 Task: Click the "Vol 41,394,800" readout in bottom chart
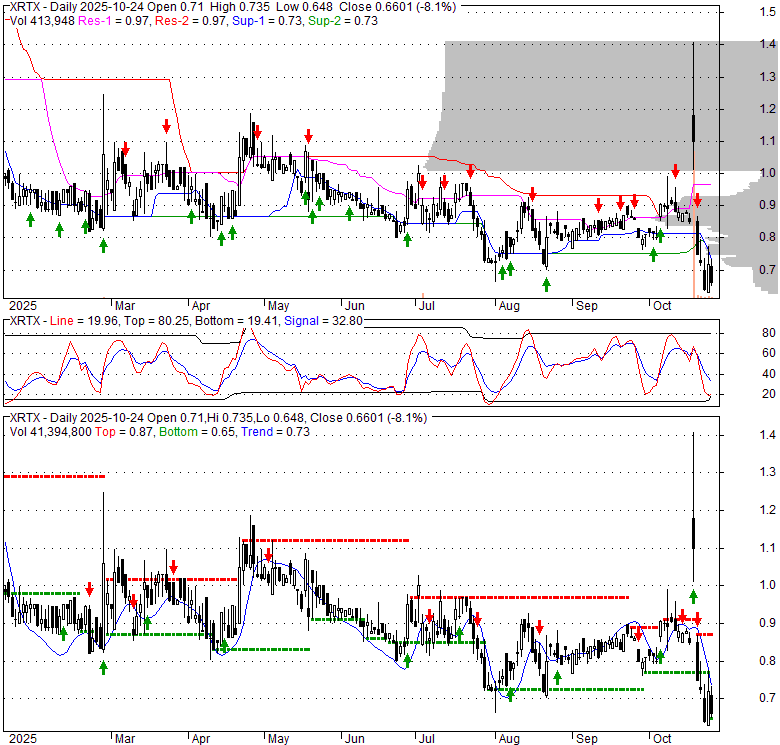[x=51, y=432]
